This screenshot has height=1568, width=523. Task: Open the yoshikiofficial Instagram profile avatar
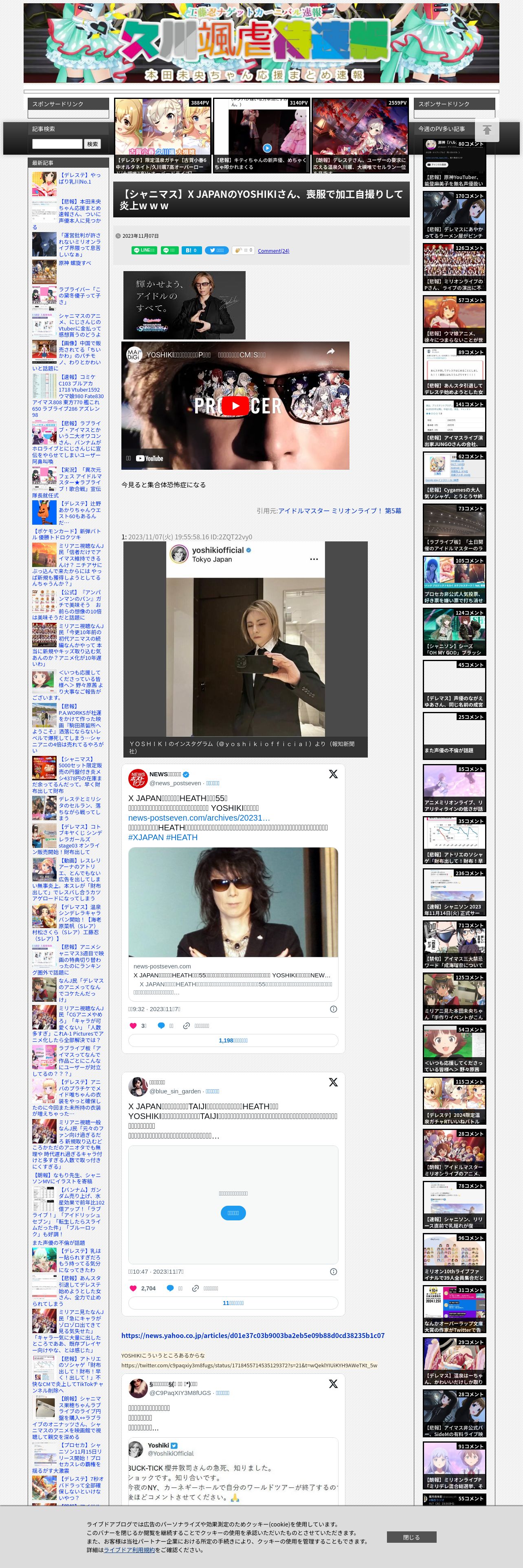click(179, 554)
